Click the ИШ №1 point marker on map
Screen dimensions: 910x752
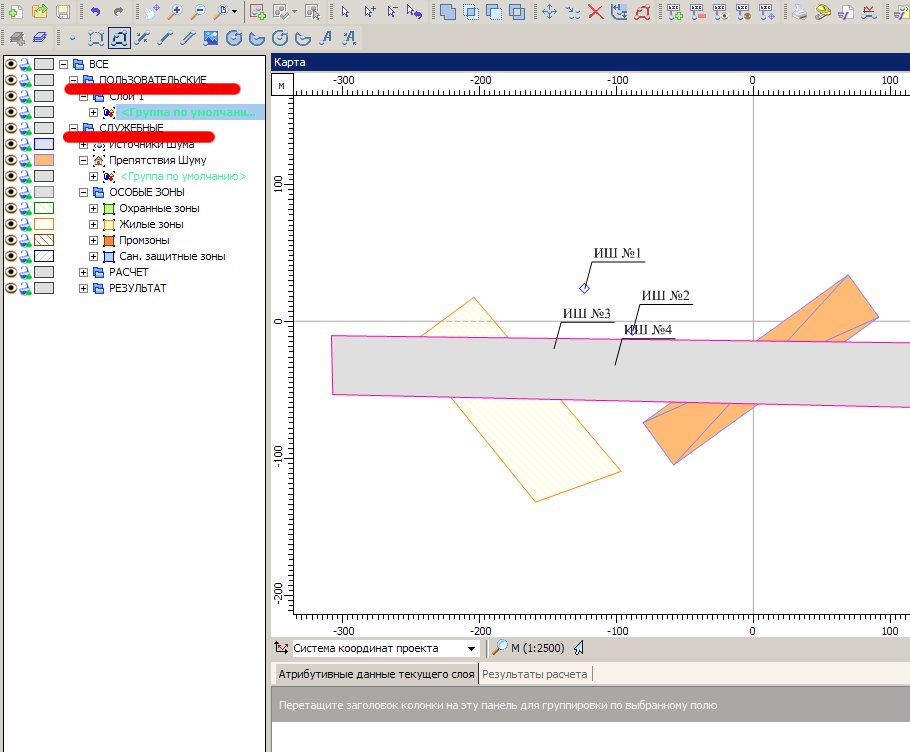coord(584,288)
